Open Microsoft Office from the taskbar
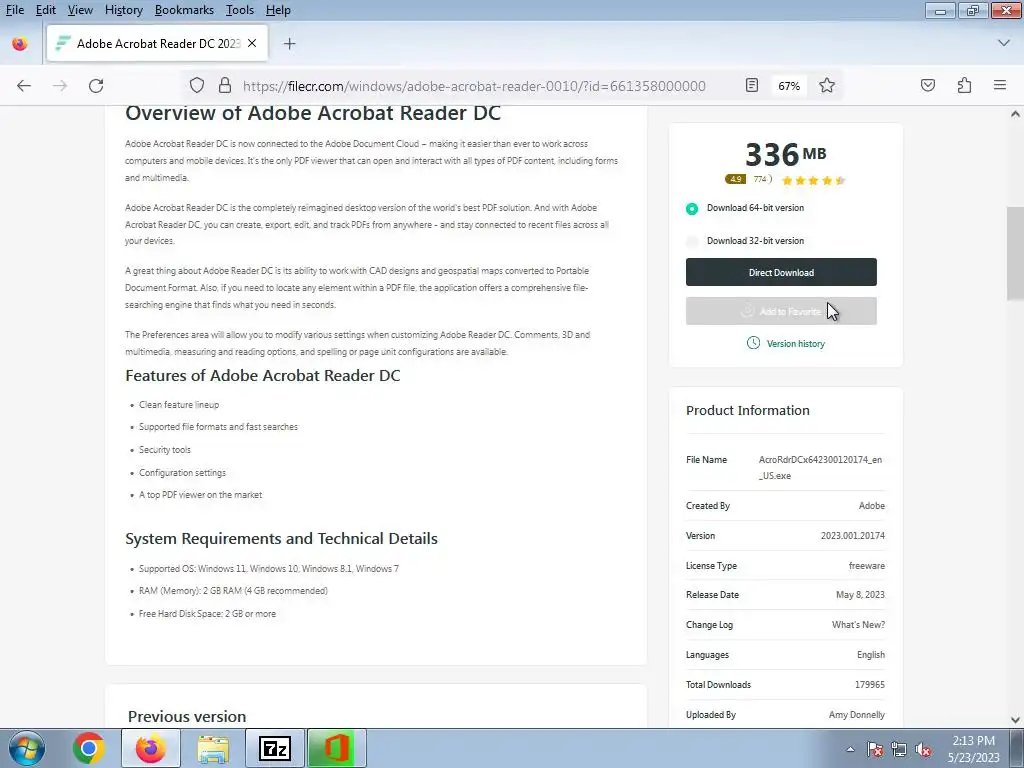The image size is (1024, 768). [337, 748]
